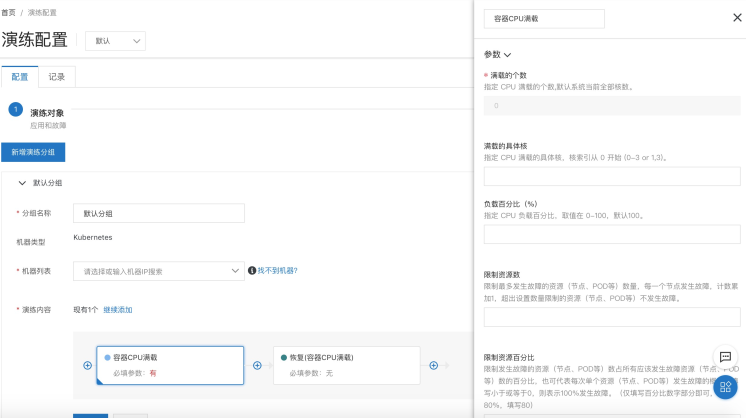Screen dimensions: 746x418
Task: Focus the 分组名称 input field
Action: (x=159, y=213)
